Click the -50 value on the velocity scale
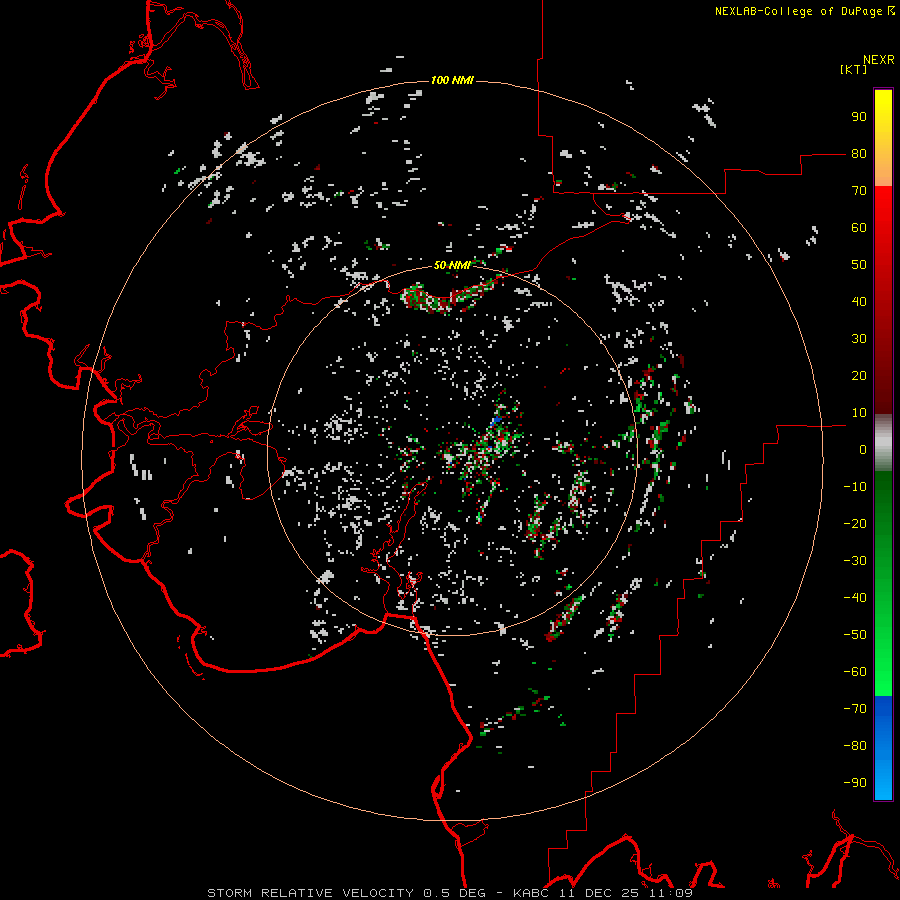Image resolution: width=900 pixels, height=900 pixels. pos(855,635)
